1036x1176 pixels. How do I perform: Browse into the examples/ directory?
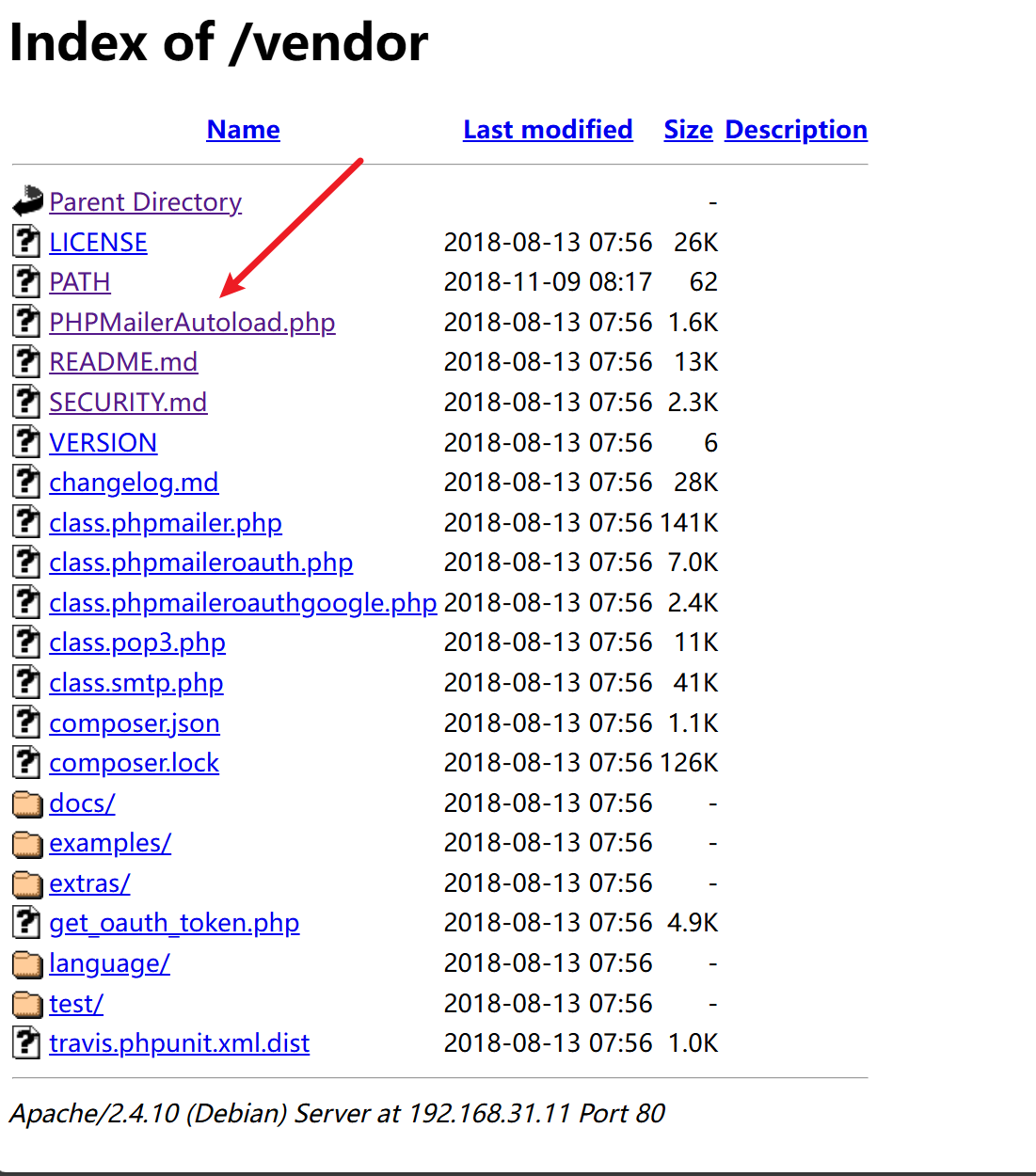click(x=110, y=842)
